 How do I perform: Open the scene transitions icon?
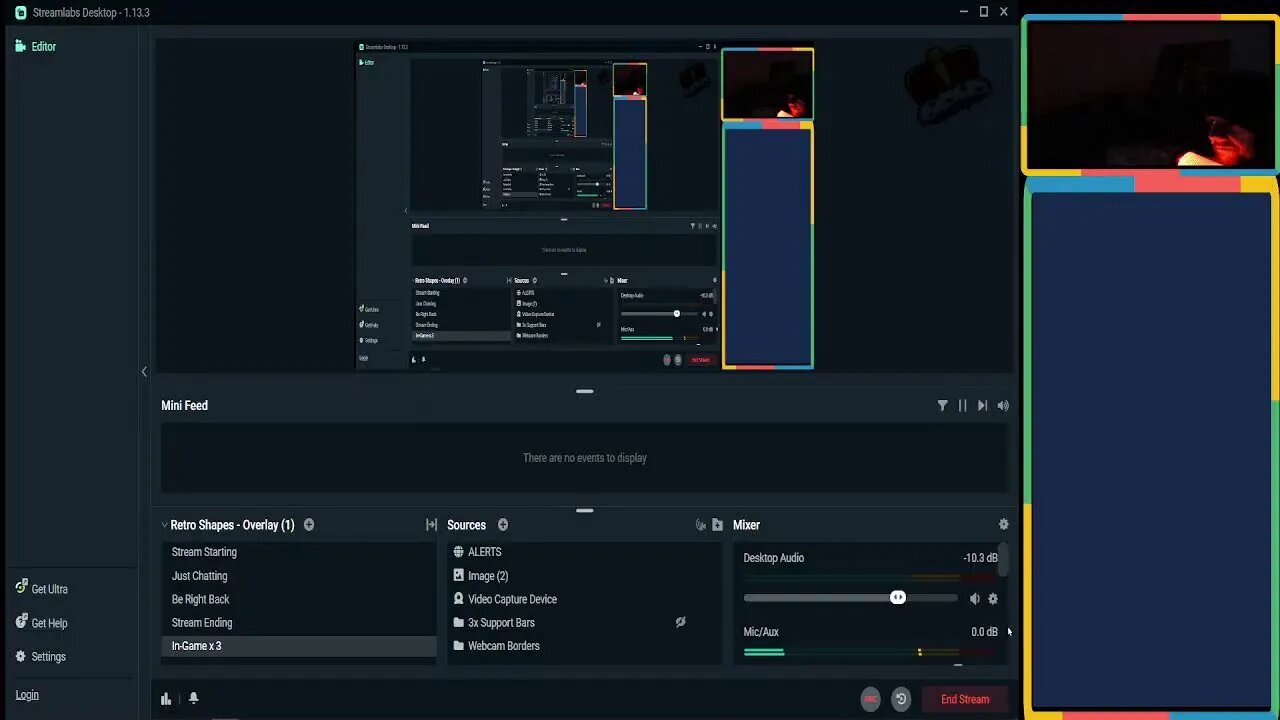tap(431, 525)
